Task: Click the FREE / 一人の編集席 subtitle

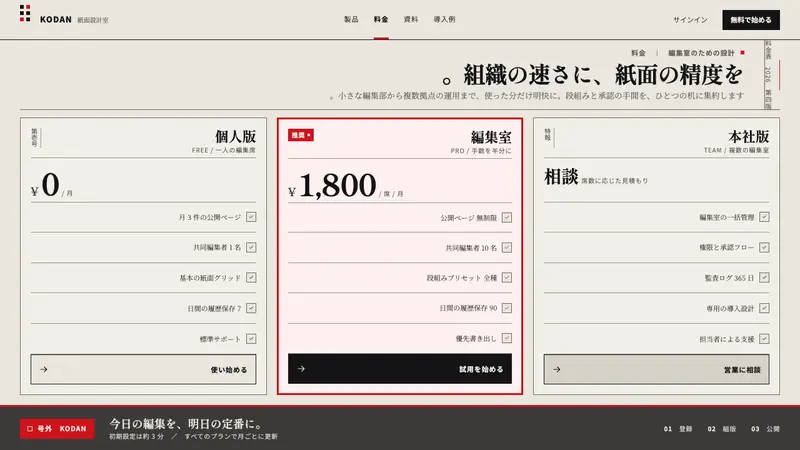Action: click(x=223, y=151)
